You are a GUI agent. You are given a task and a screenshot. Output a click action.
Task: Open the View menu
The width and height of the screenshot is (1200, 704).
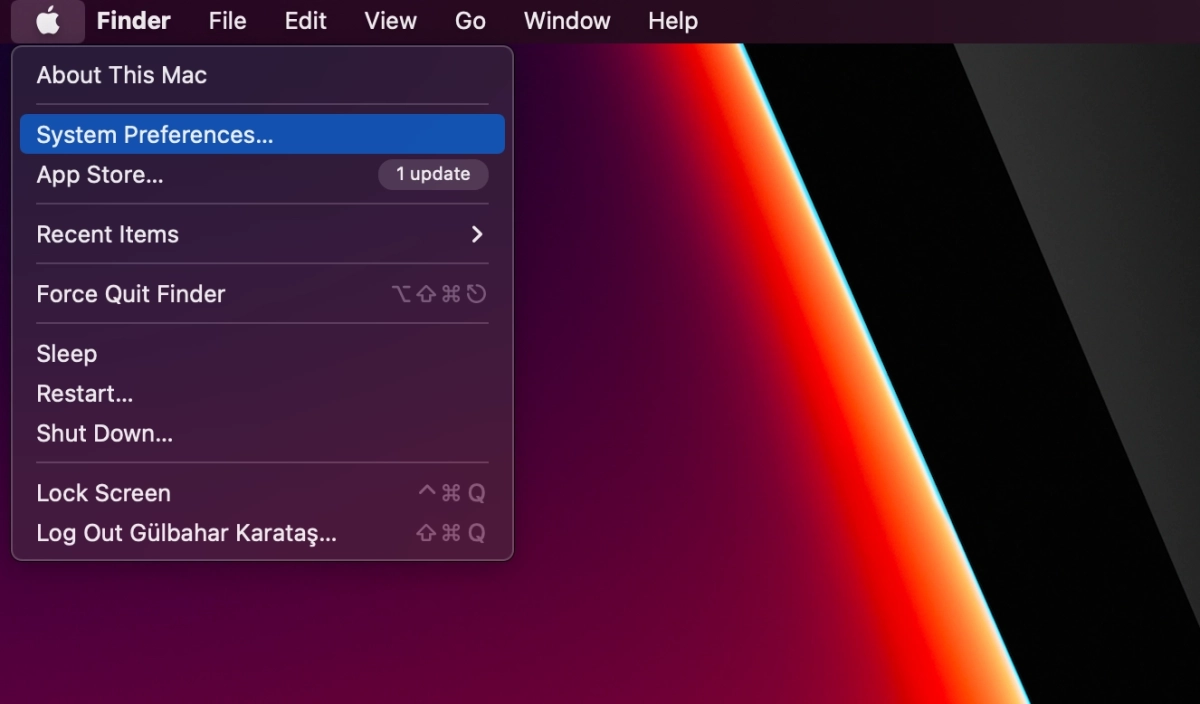pyautogui.click(x=389, y=21)
